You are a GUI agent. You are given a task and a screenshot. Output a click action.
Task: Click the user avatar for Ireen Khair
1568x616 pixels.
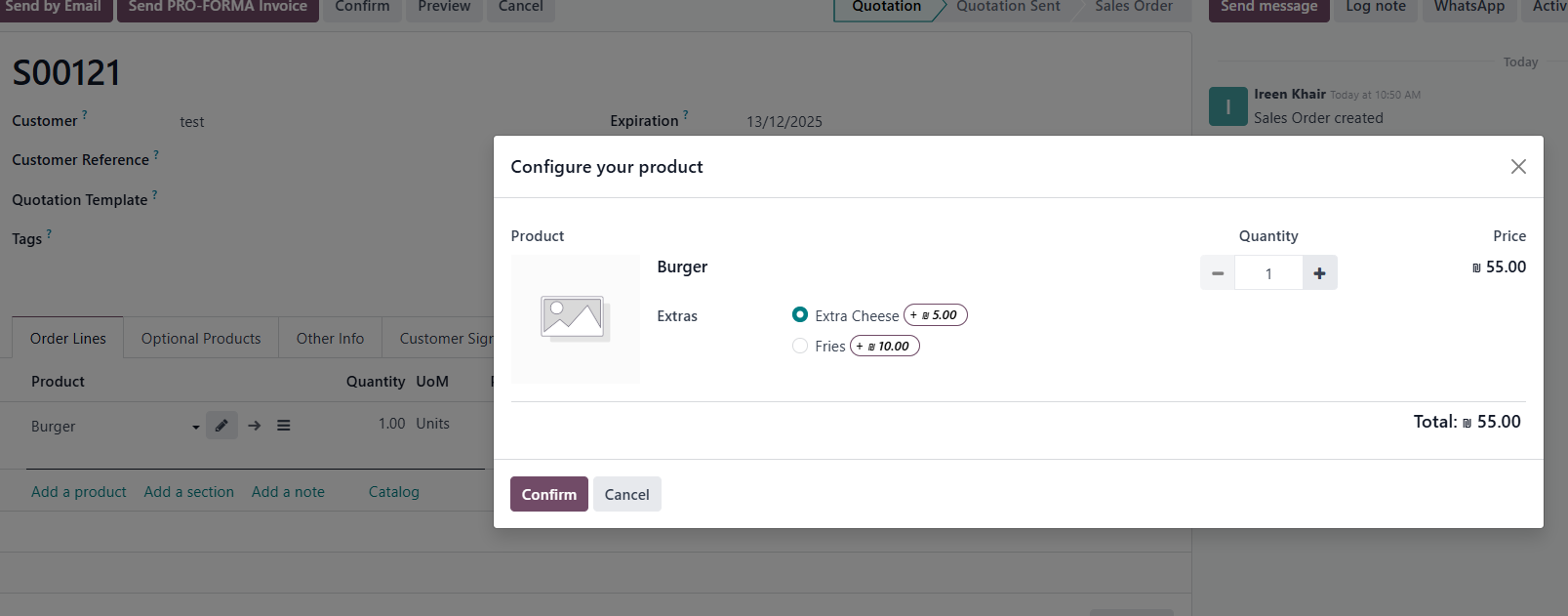[x=1227, y=106]
